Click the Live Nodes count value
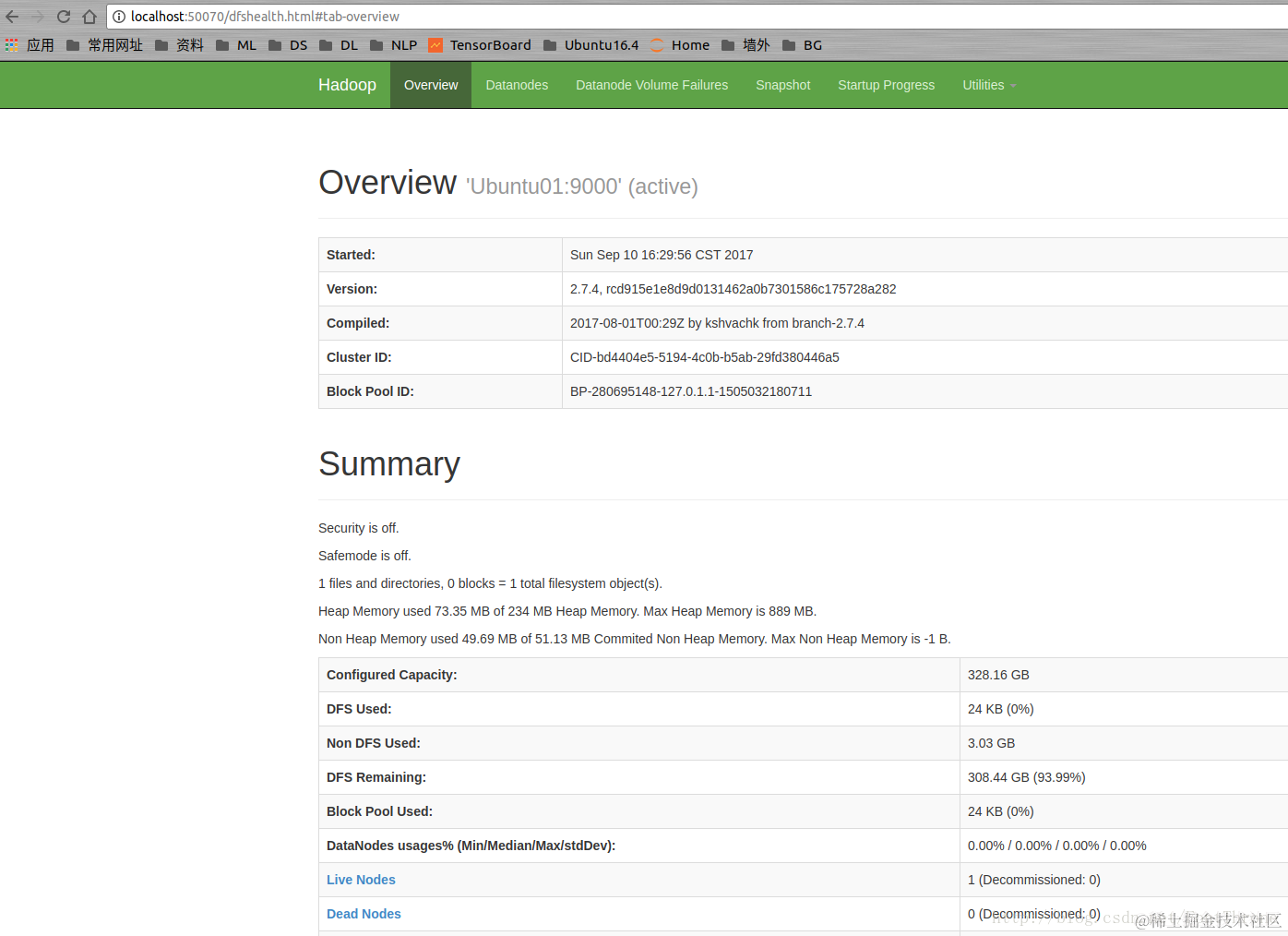1288x936 pixels. pyautogui.click(x=1034, y=880)
